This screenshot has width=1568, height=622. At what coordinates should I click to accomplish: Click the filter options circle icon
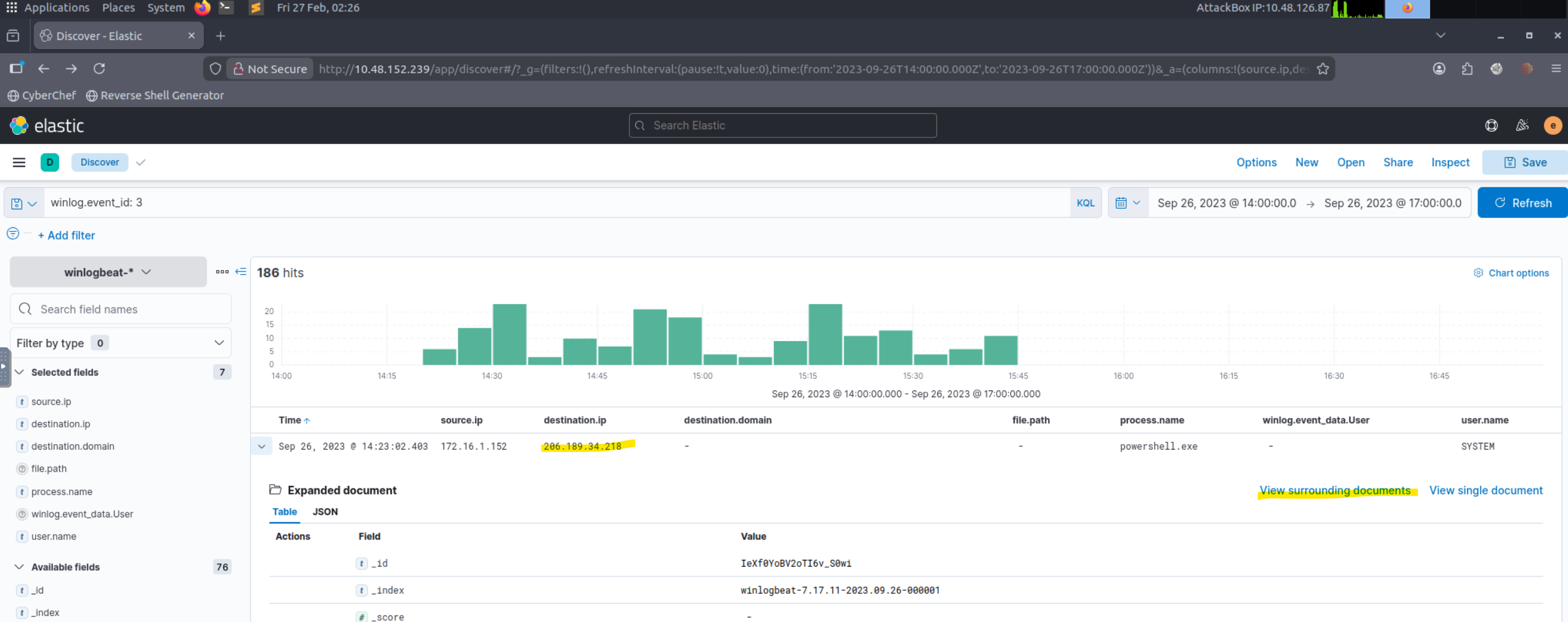pyautogui.click(x=13, y=234)
